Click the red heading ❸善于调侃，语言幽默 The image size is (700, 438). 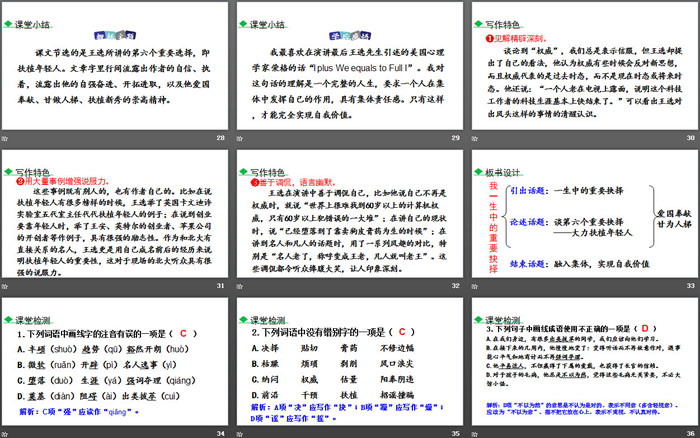[294, 183]
